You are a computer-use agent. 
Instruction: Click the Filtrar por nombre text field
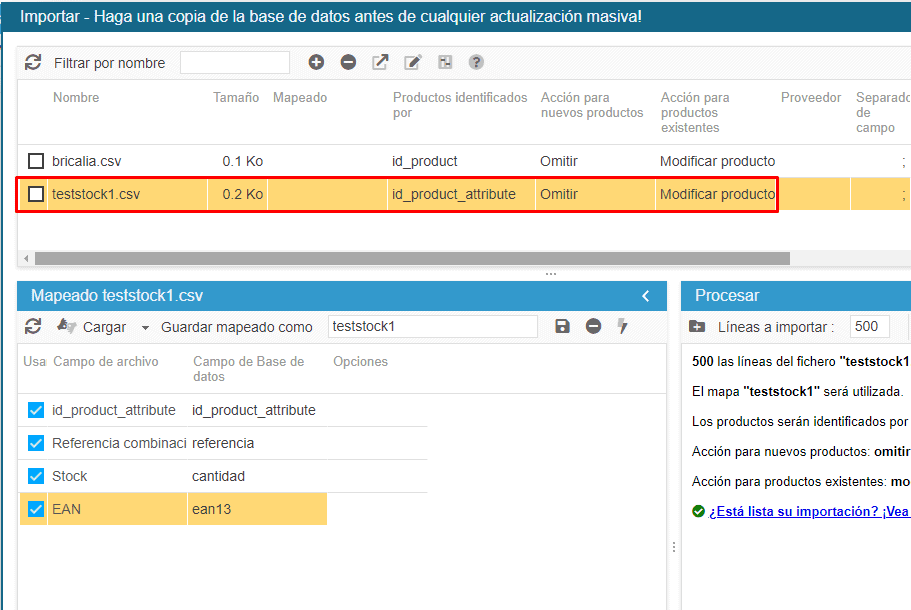235,62
